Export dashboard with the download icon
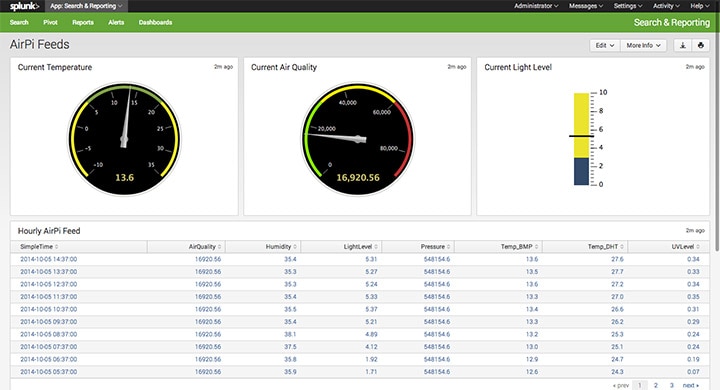The width and height of the screenshot is (720, 390). point(683,45)
